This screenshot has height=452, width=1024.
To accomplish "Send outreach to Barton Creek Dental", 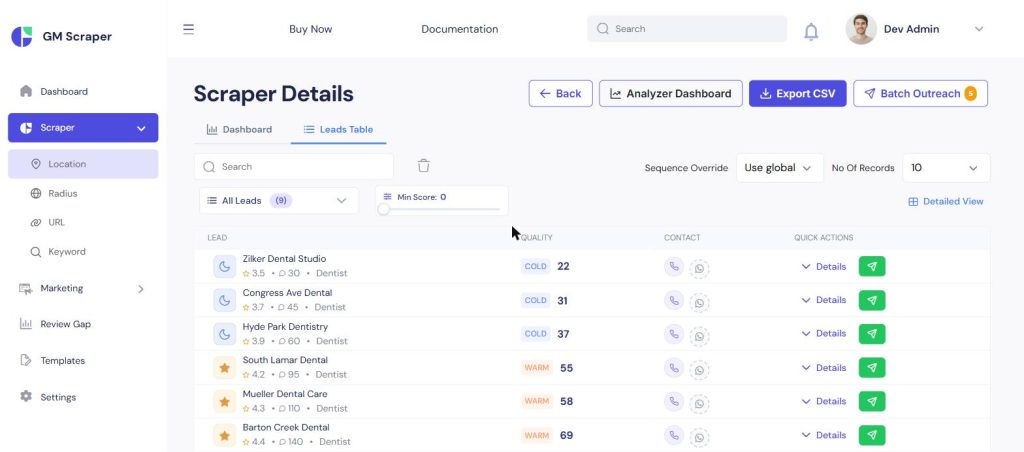I will (872, 435).
